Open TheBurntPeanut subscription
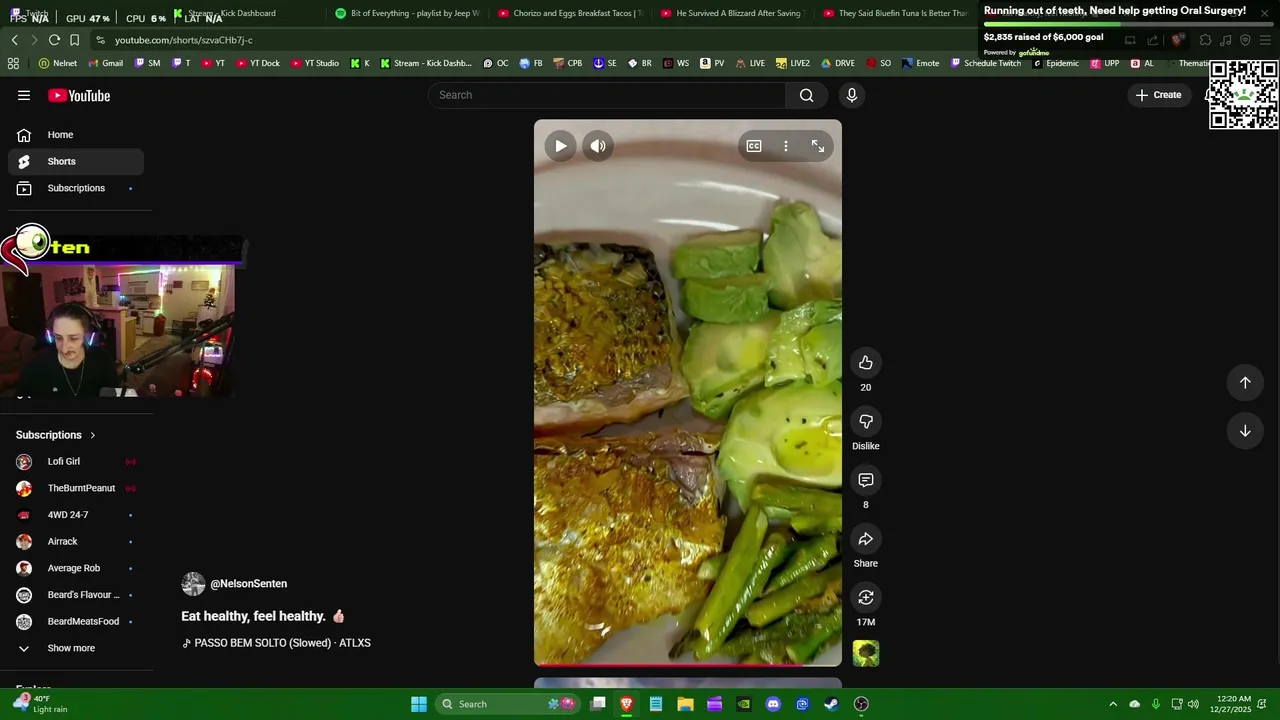This screenshot has width=1280, height=720. click(76, 488)
